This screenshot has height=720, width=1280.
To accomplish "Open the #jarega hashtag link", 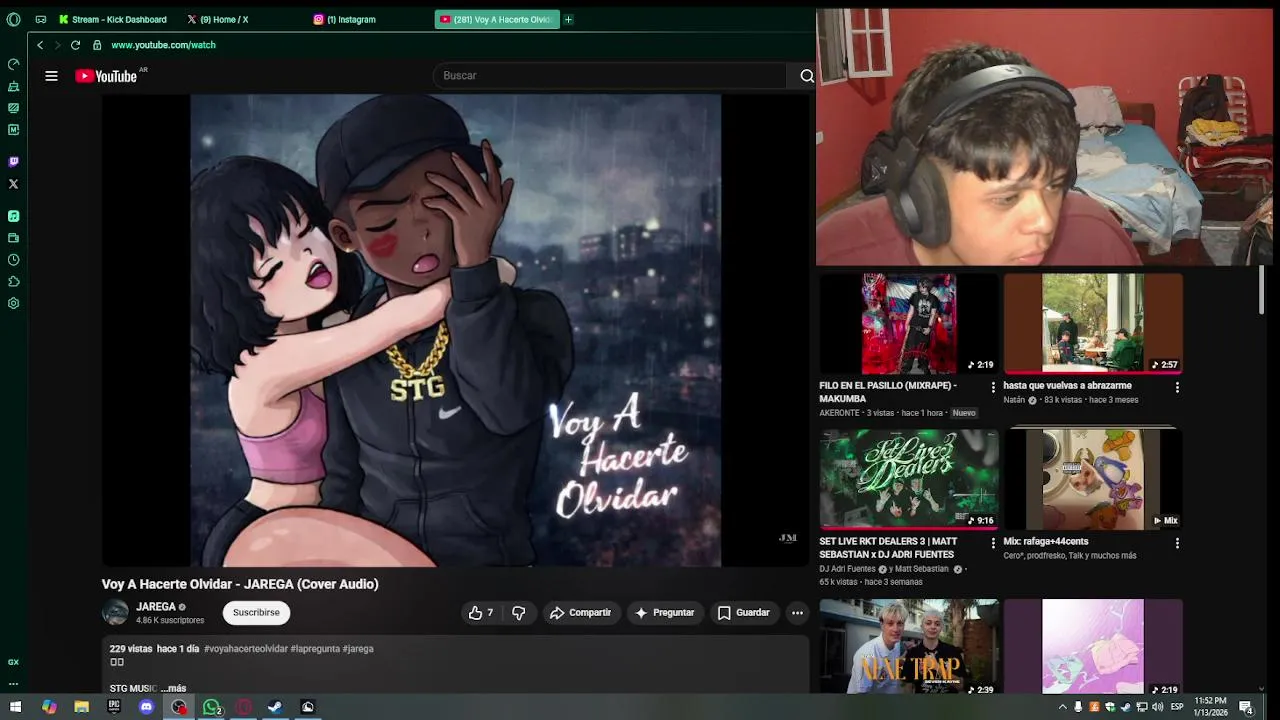I will (x=358, y=649).
